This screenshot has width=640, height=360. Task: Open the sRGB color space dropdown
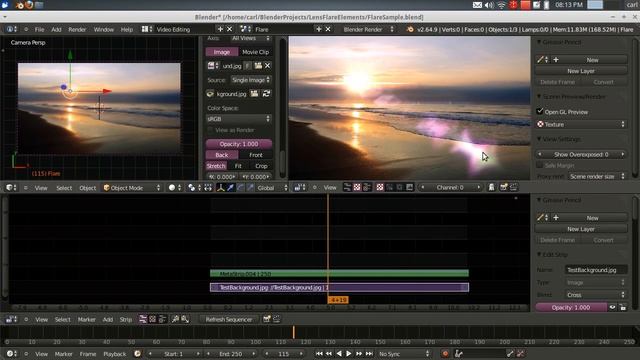(x=239, y=119)
